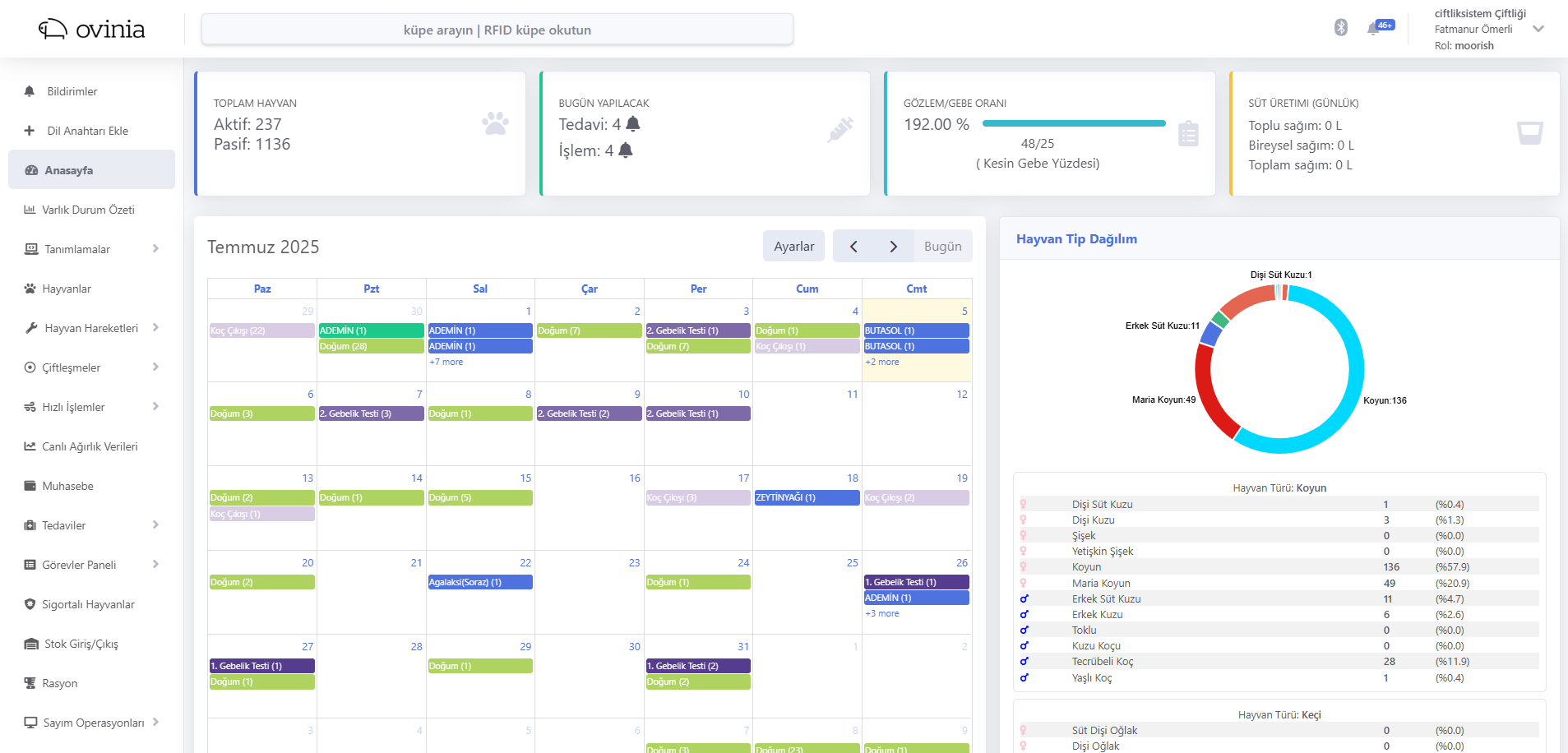Expand the Tanımlamalar submenu
This screenshot has height=753, width=1568.
pyautogui.click(x=155, y=248)
